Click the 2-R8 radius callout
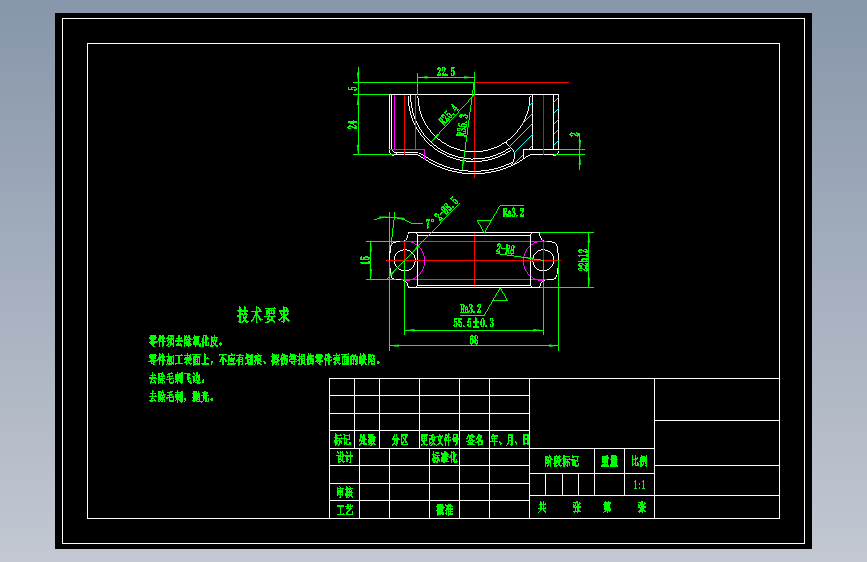The width and height of the screenshot is (867, 562). point(505,249)
